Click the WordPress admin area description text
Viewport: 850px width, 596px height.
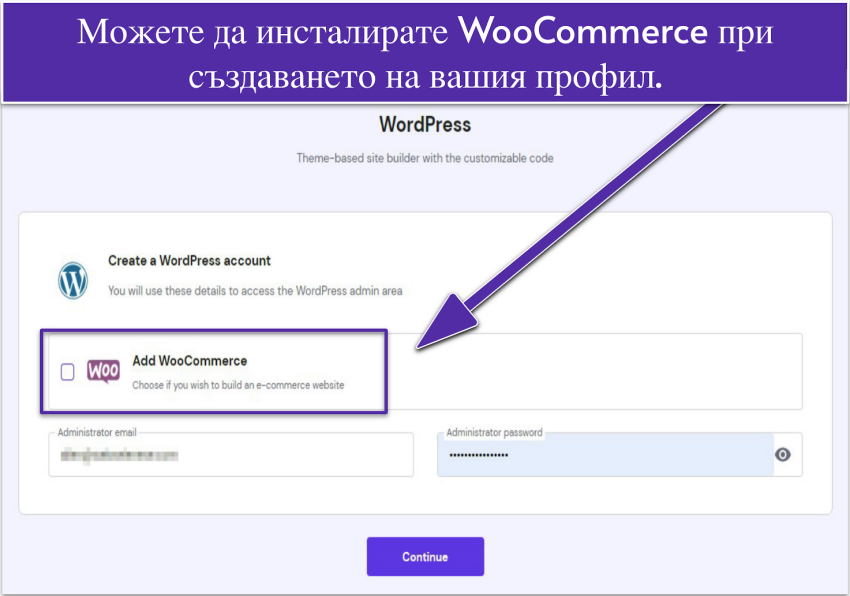(254, 291)
